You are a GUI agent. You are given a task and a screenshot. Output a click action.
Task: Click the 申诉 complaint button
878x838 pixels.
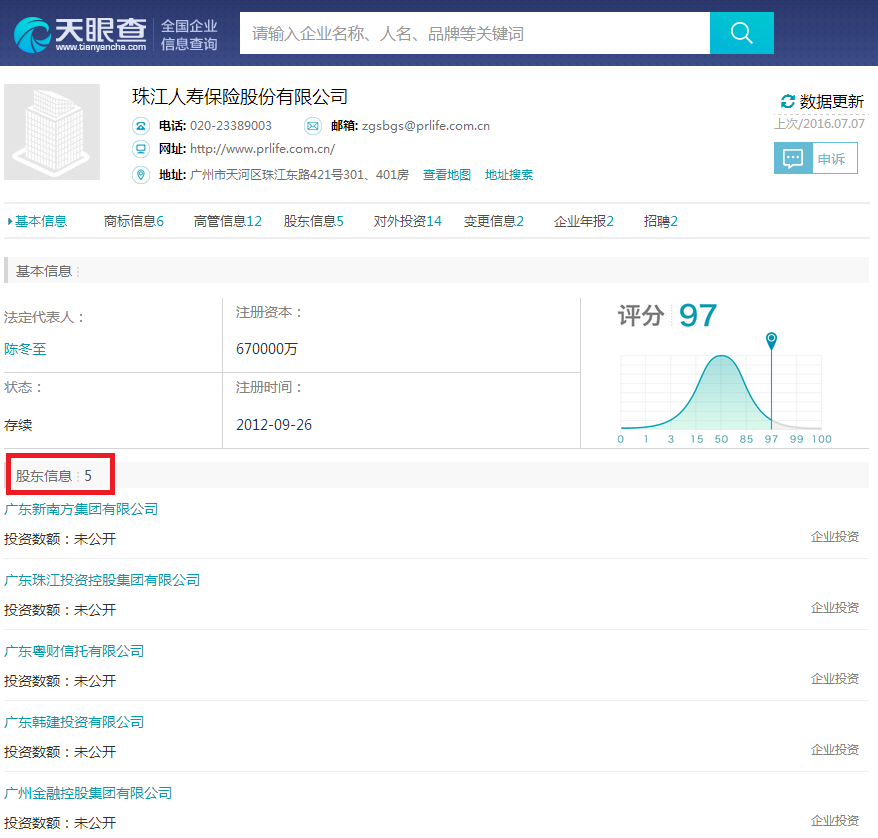[x=816, y=158]
